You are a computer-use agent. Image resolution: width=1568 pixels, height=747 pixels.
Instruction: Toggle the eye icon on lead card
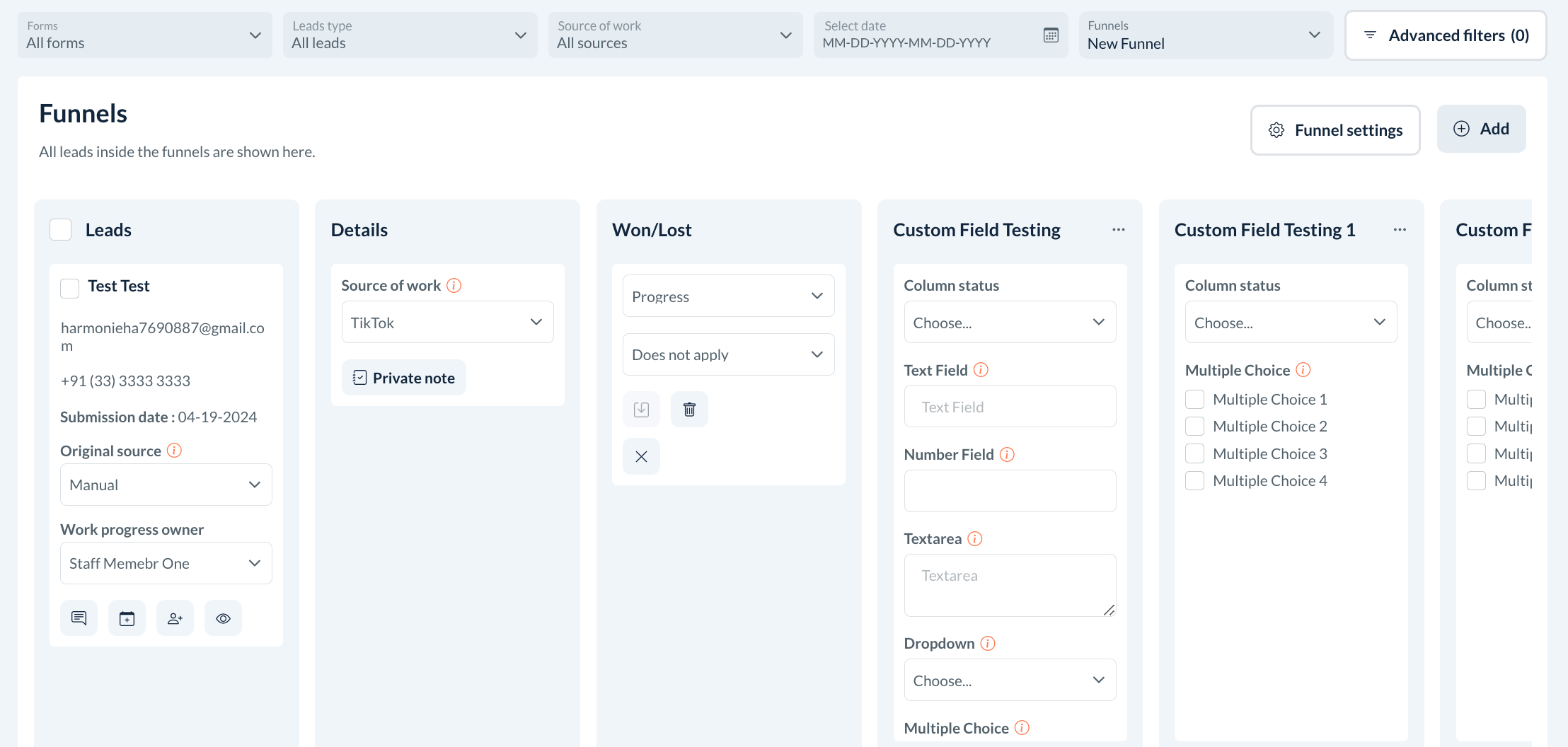(223, 618)
